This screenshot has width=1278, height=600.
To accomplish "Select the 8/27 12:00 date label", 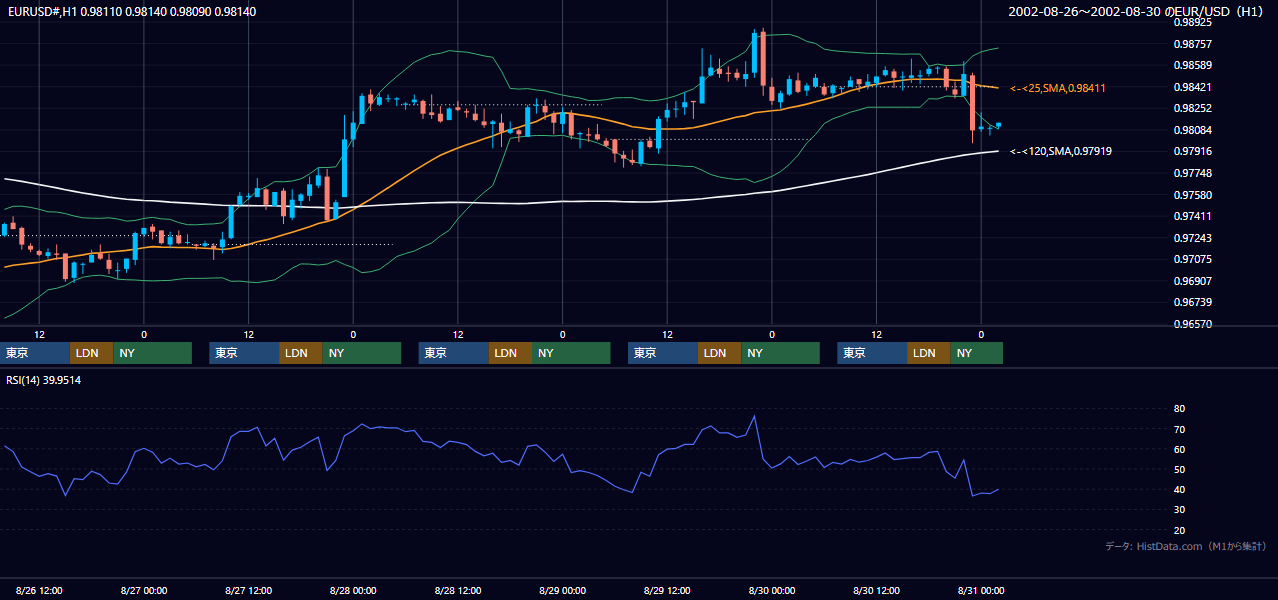I will point(249,590).
